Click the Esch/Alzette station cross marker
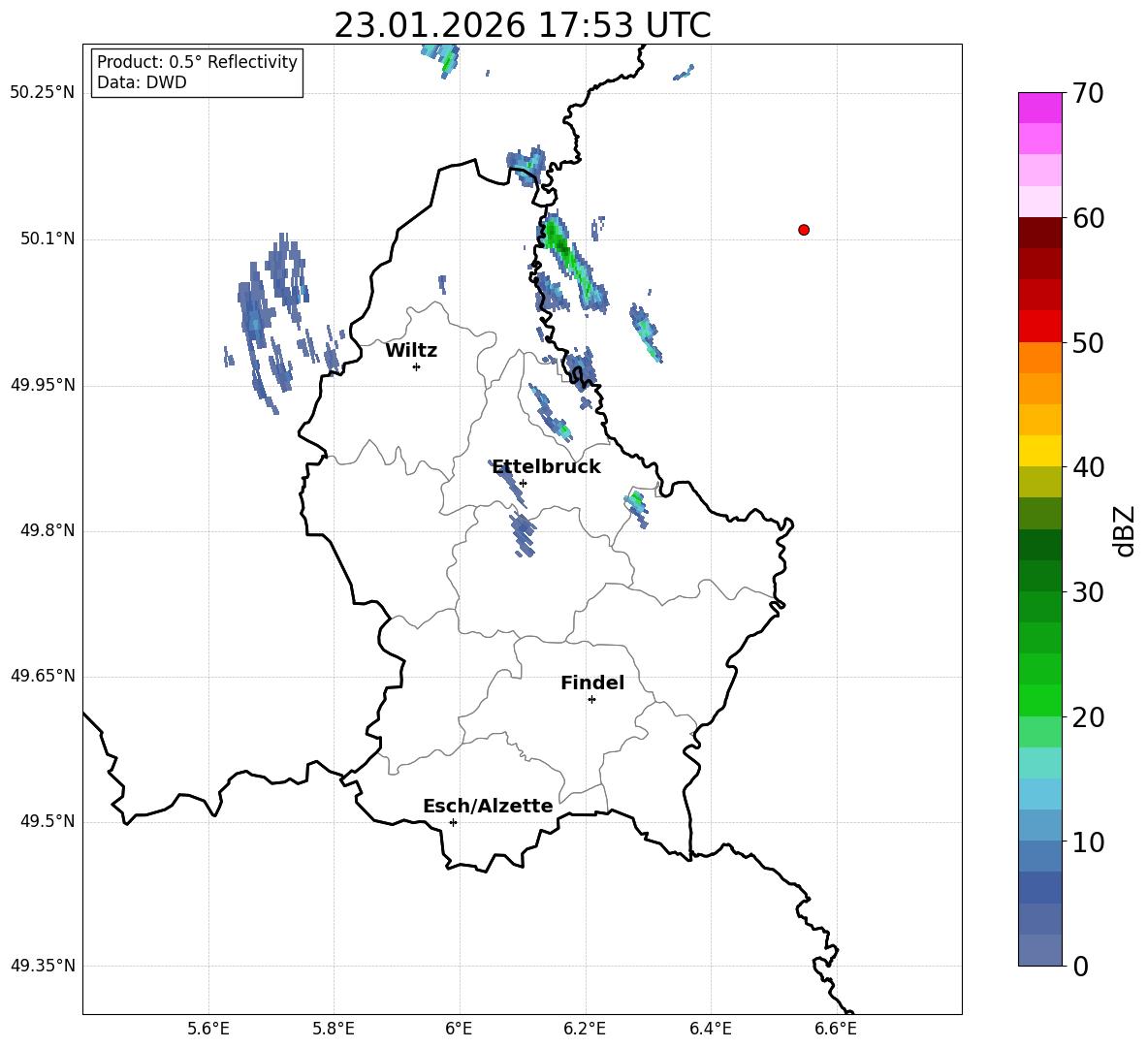 point(453,822)
